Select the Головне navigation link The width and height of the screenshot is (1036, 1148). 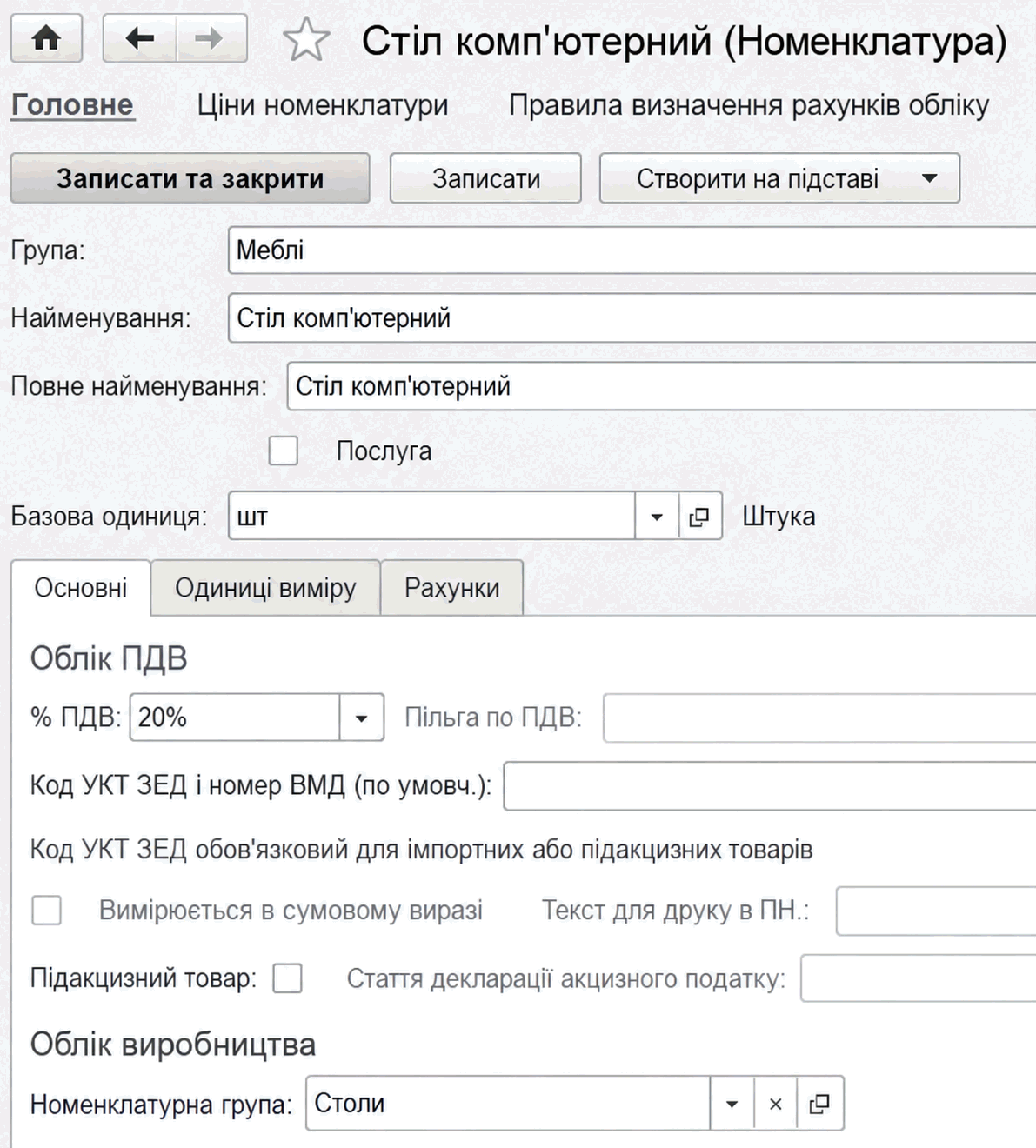[72, 105]
